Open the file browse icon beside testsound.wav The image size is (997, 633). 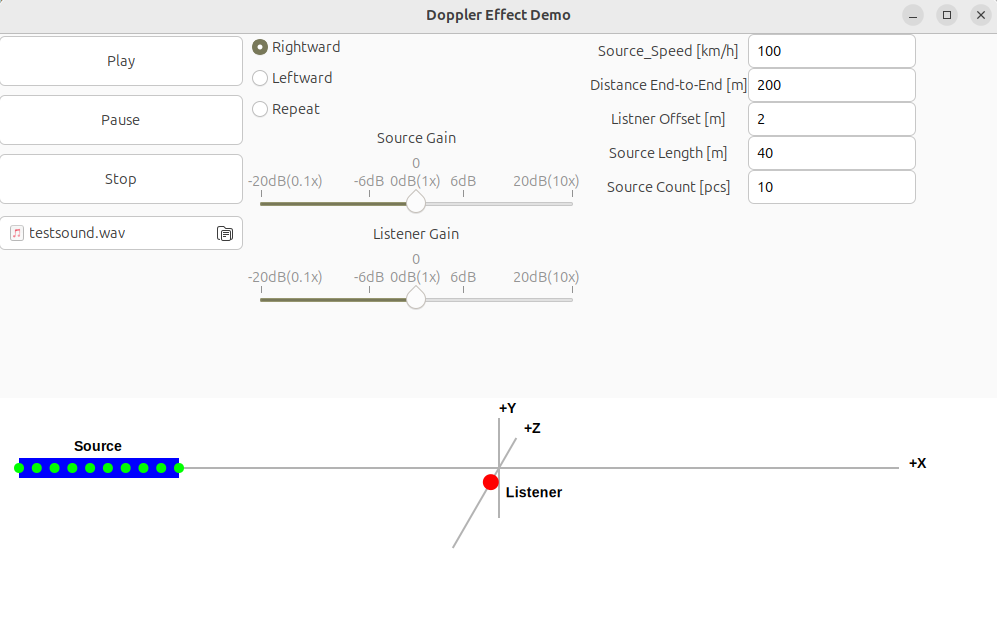pos(225,233)
